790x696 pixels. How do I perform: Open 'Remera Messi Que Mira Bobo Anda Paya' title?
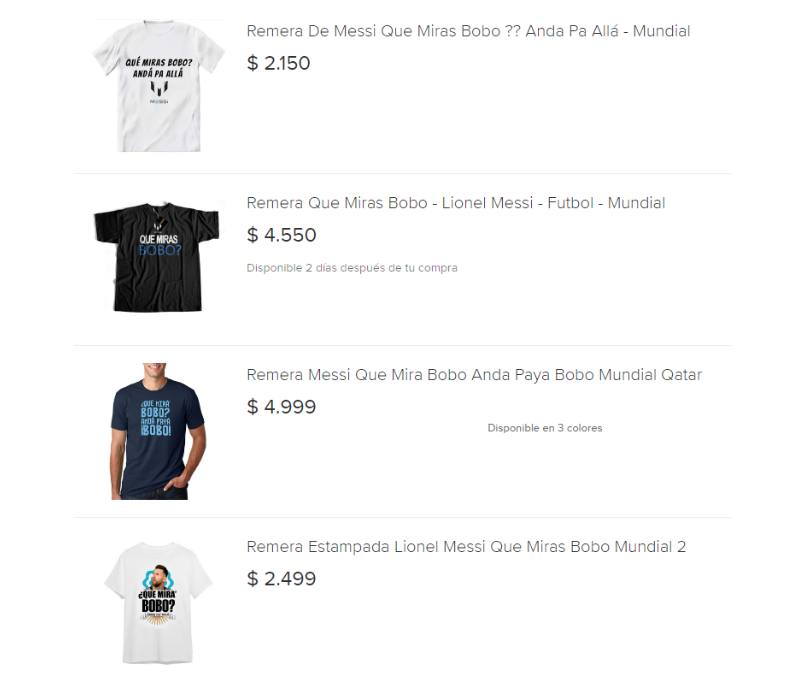click(x=474, y=375)
